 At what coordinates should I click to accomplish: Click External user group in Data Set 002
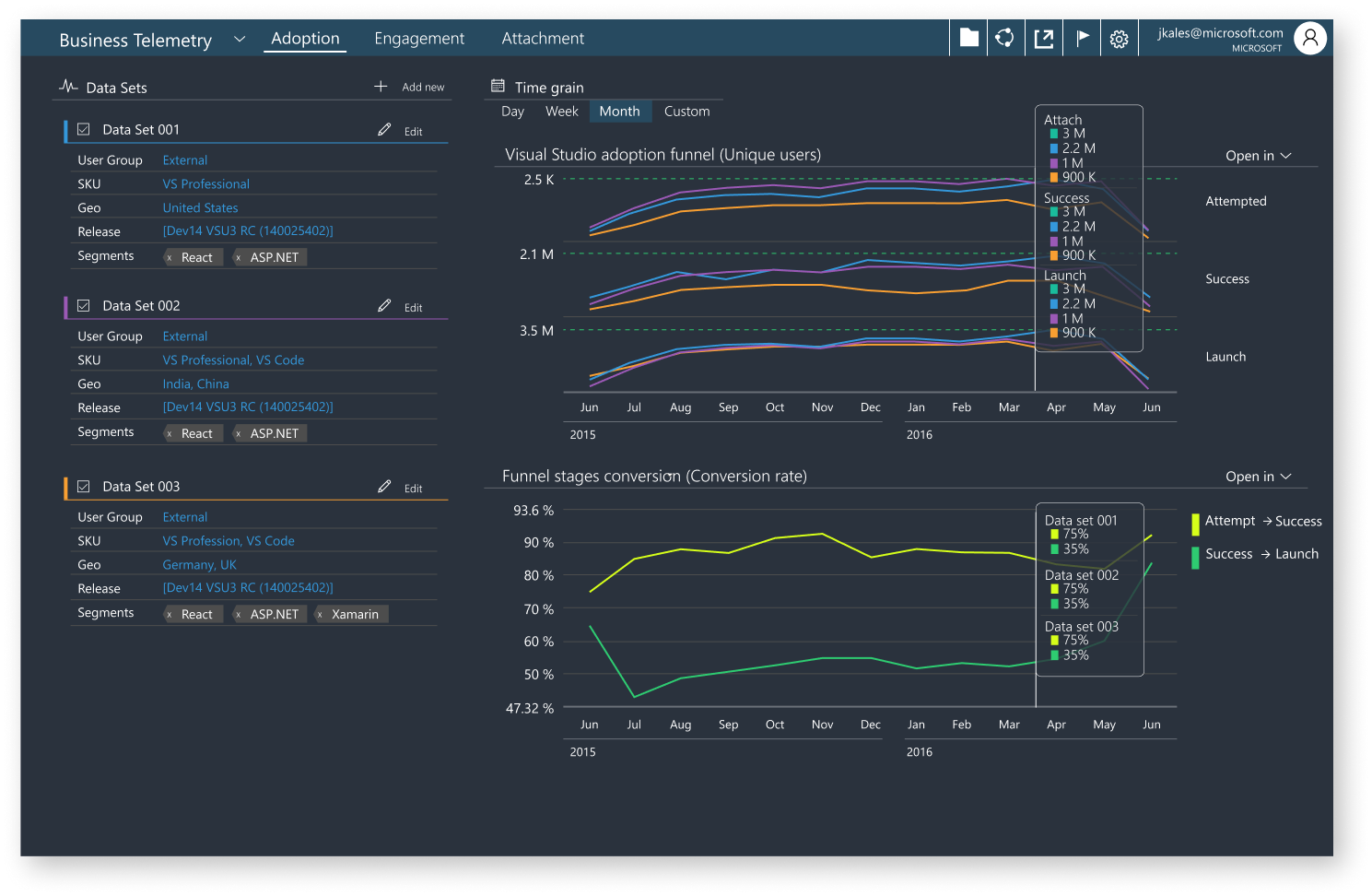coord(185,336)
